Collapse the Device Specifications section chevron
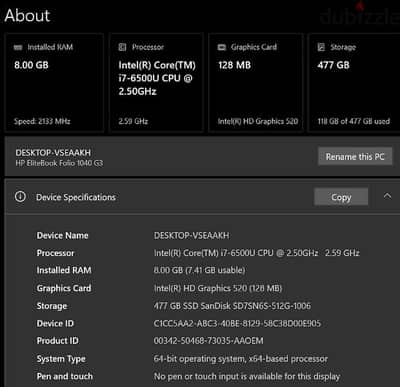The height and width of the screenshot is (387, 400). pos(387,196)
